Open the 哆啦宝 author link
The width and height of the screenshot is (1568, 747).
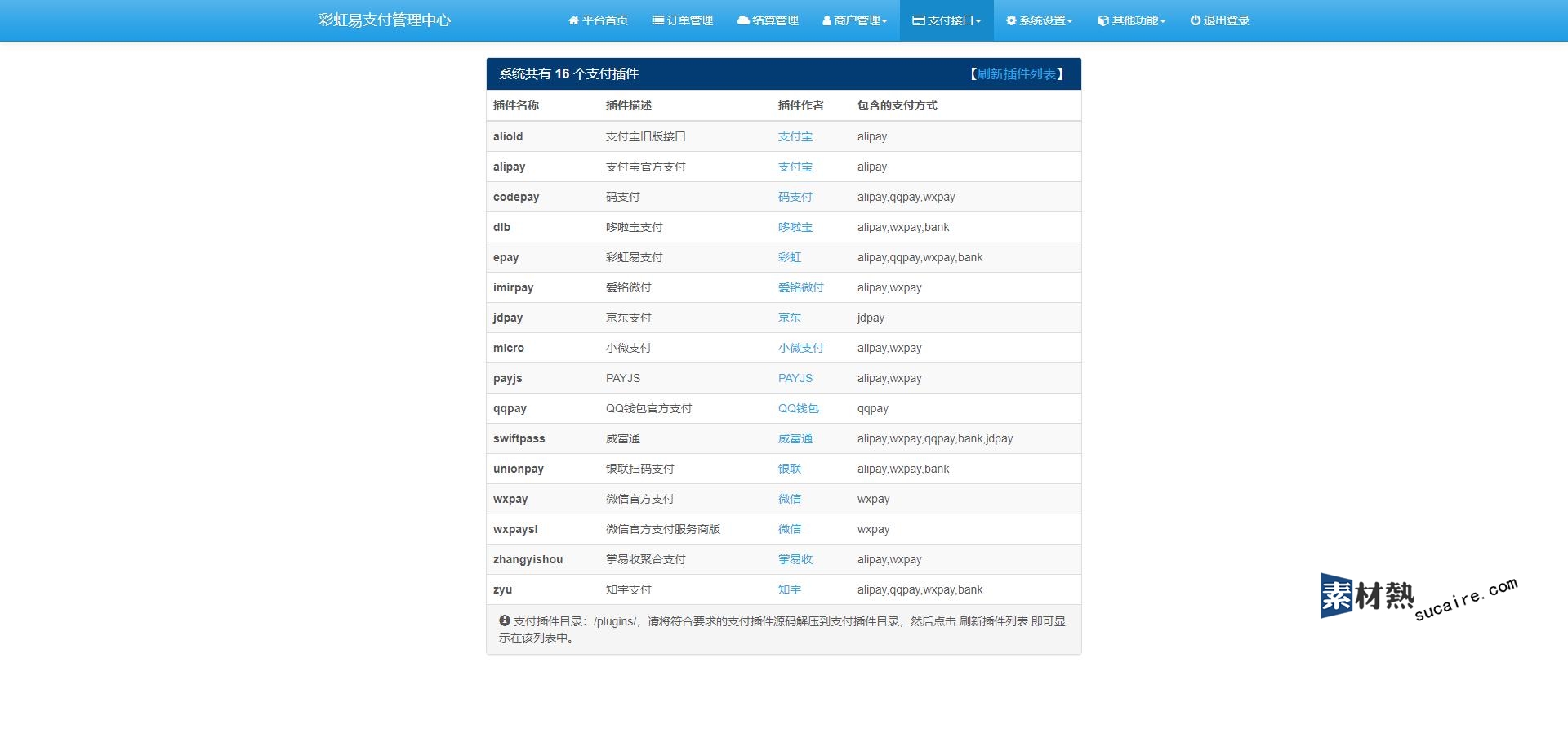click(x=795, y=227)
